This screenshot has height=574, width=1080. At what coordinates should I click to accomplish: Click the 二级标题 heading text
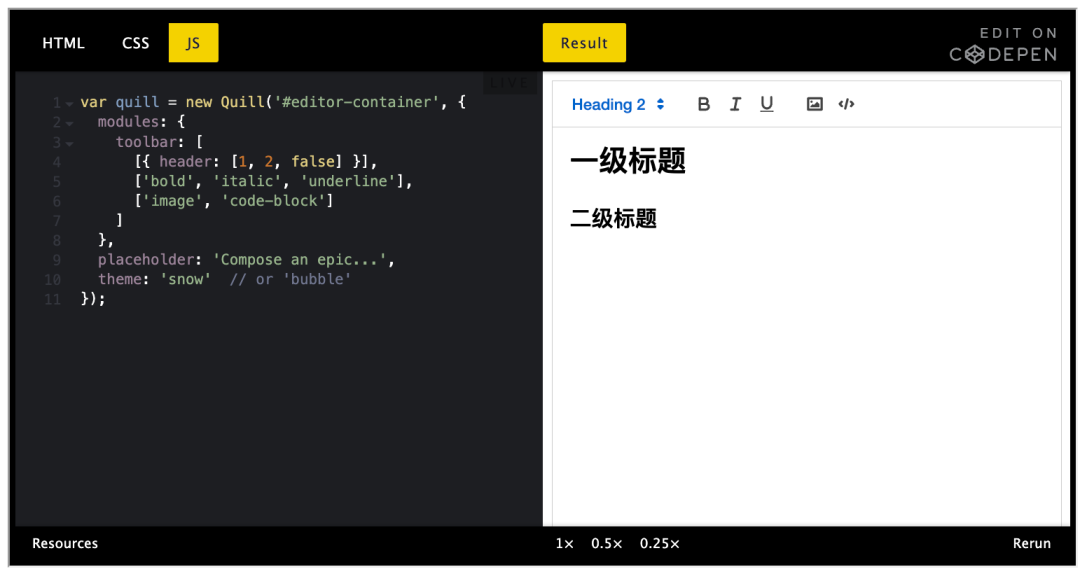coord(613,218)
